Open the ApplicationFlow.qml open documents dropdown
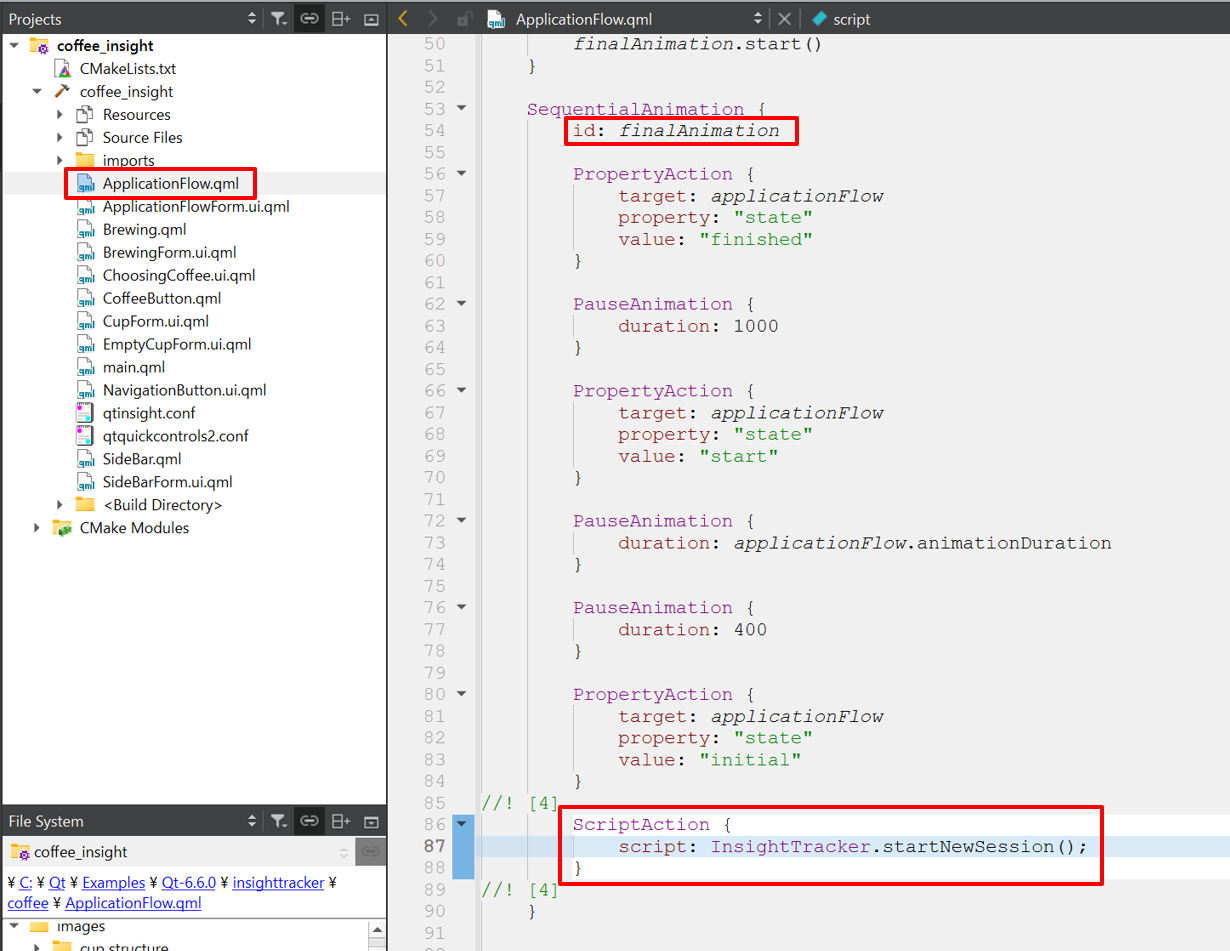1230x951 pixels. pyautogui.click(x=758, y=19)
